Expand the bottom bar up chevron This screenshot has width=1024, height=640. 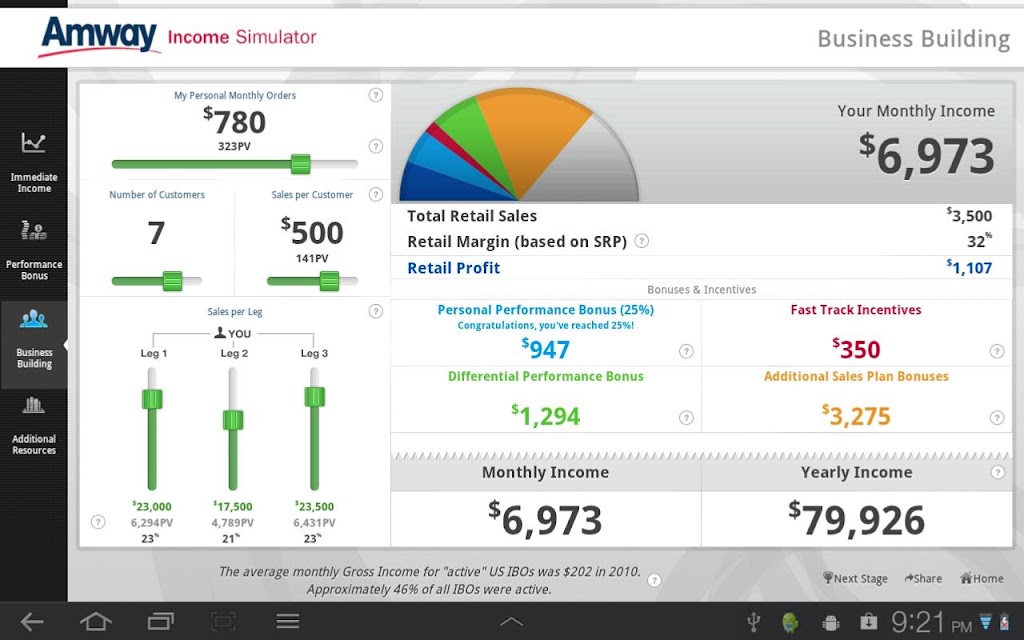(511, 622)
